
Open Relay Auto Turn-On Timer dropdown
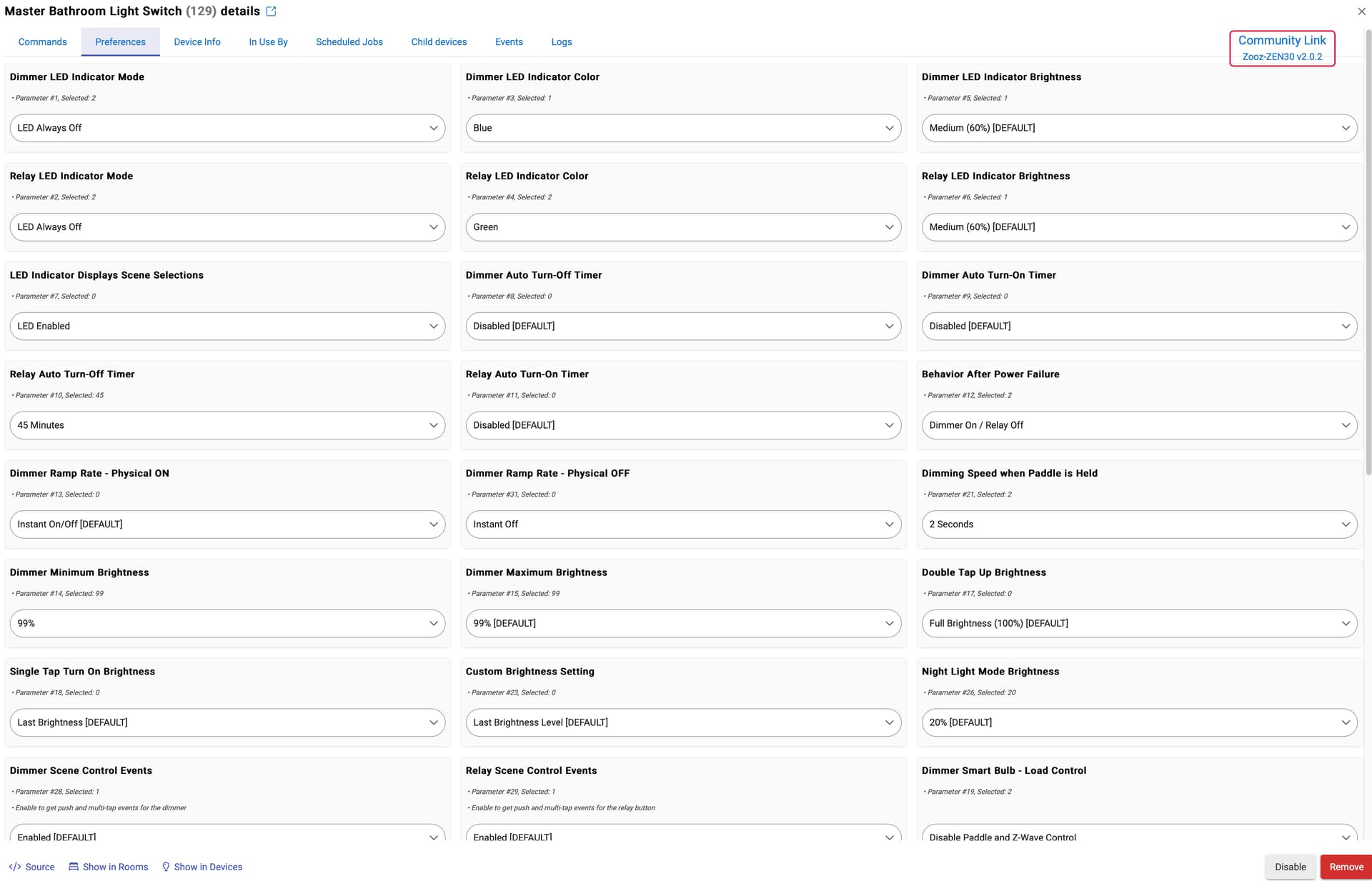click(683, 425)
